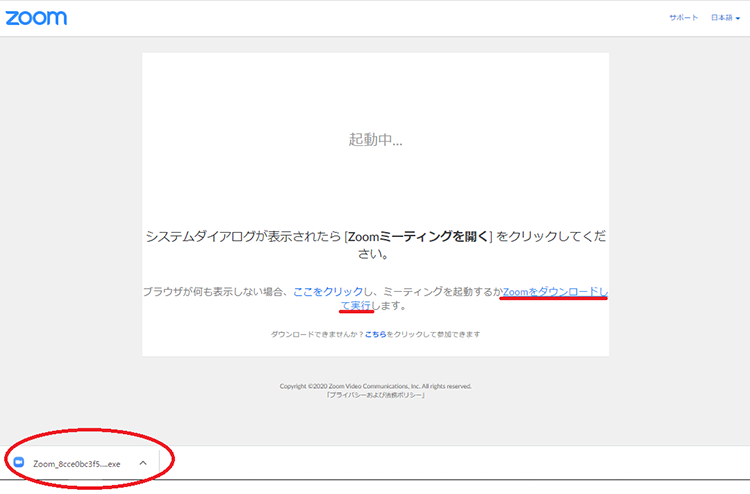Open the downloaded Zoom_8cce0bc3f5 exe file
The height and width of the screenshot is (494, 750).
click(x=76, y=464)
